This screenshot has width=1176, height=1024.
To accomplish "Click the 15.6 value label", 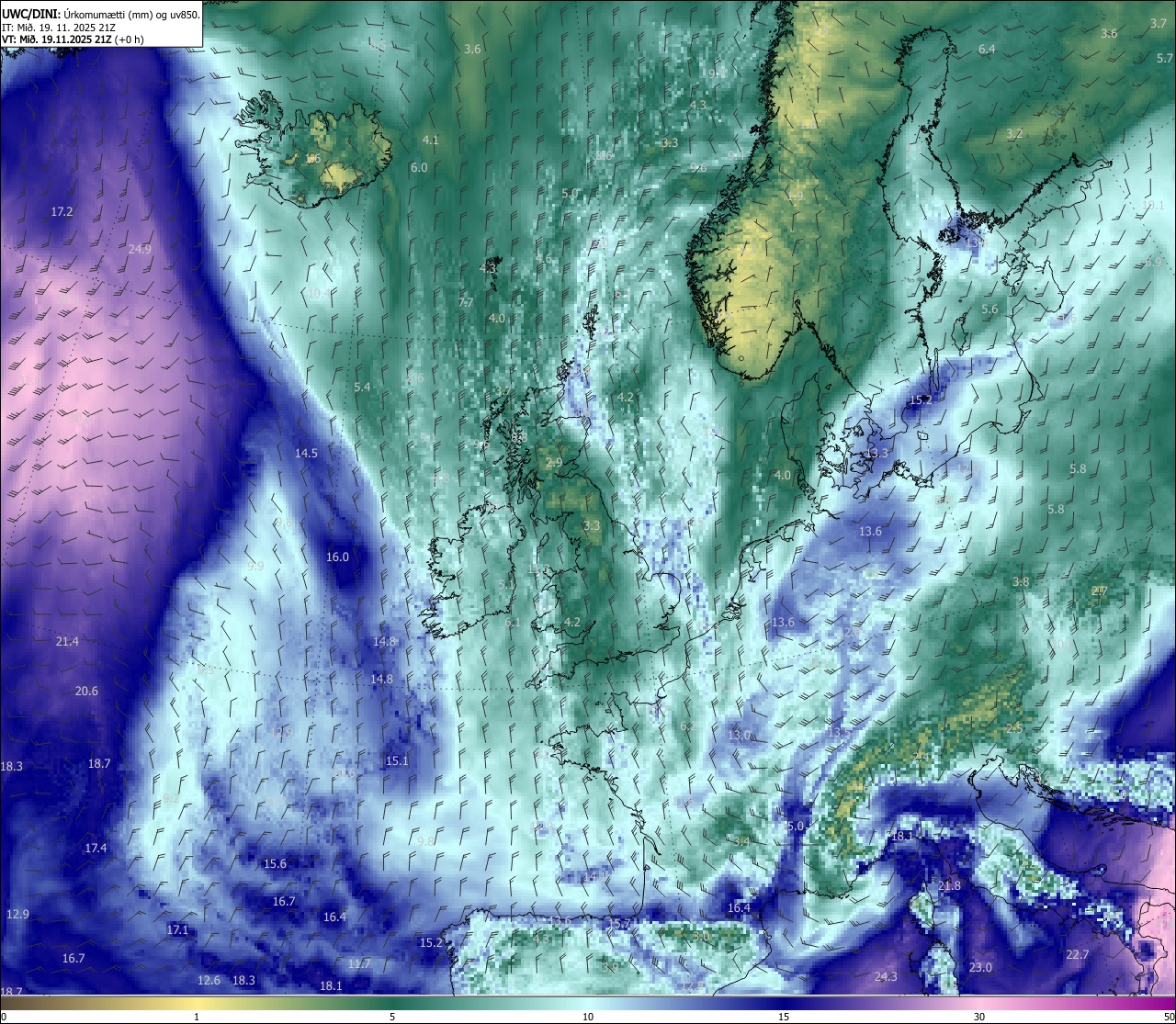I will coord(275,863).
